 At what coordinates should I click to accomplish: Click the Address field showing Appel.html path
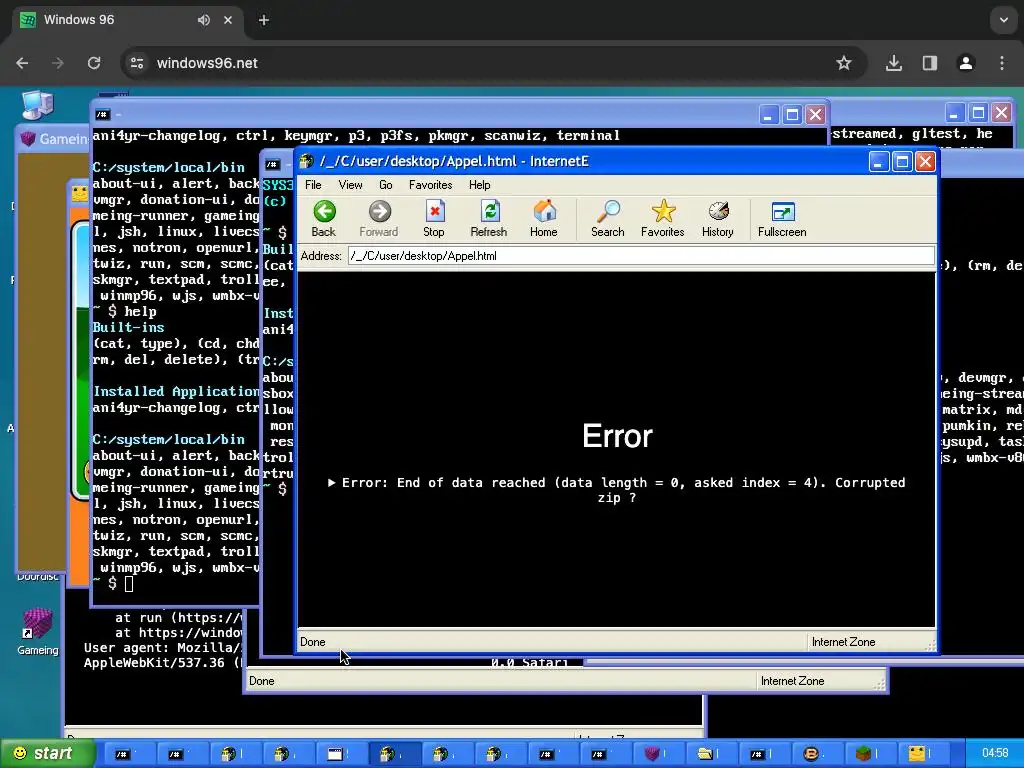[x=641, y=256]
